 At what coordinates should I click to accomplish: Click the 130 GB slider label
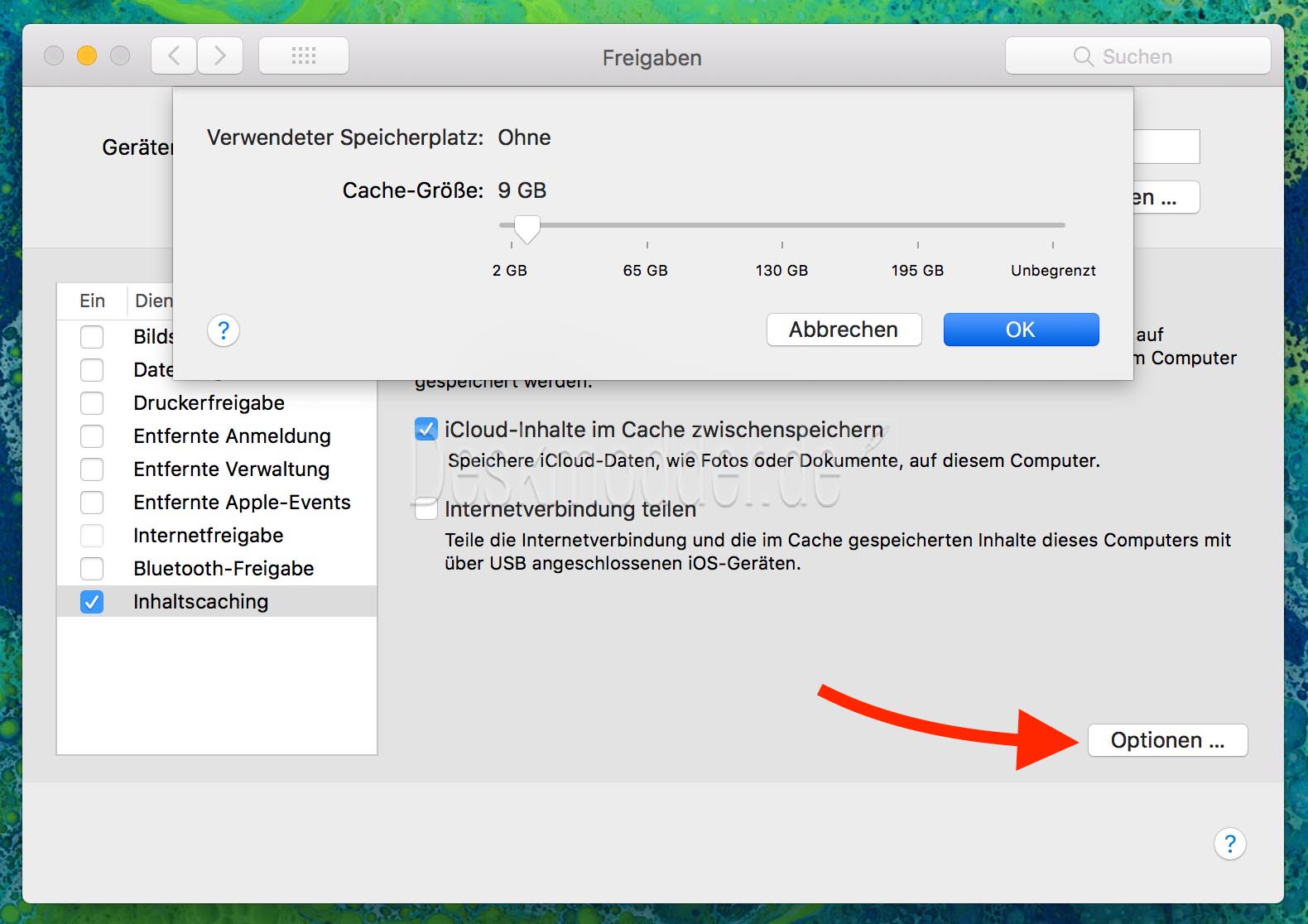click(781, 271)
